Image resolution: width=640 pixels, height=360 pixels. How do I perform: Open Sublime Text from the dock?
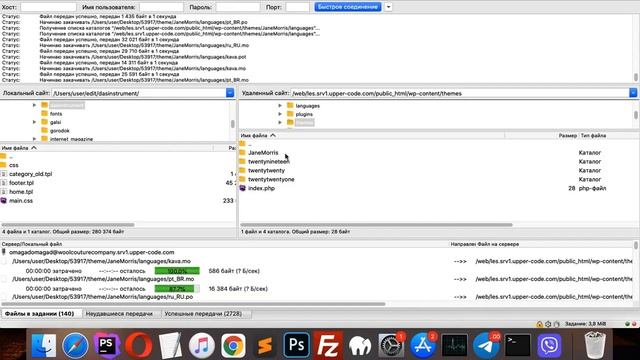coord(265,345)
